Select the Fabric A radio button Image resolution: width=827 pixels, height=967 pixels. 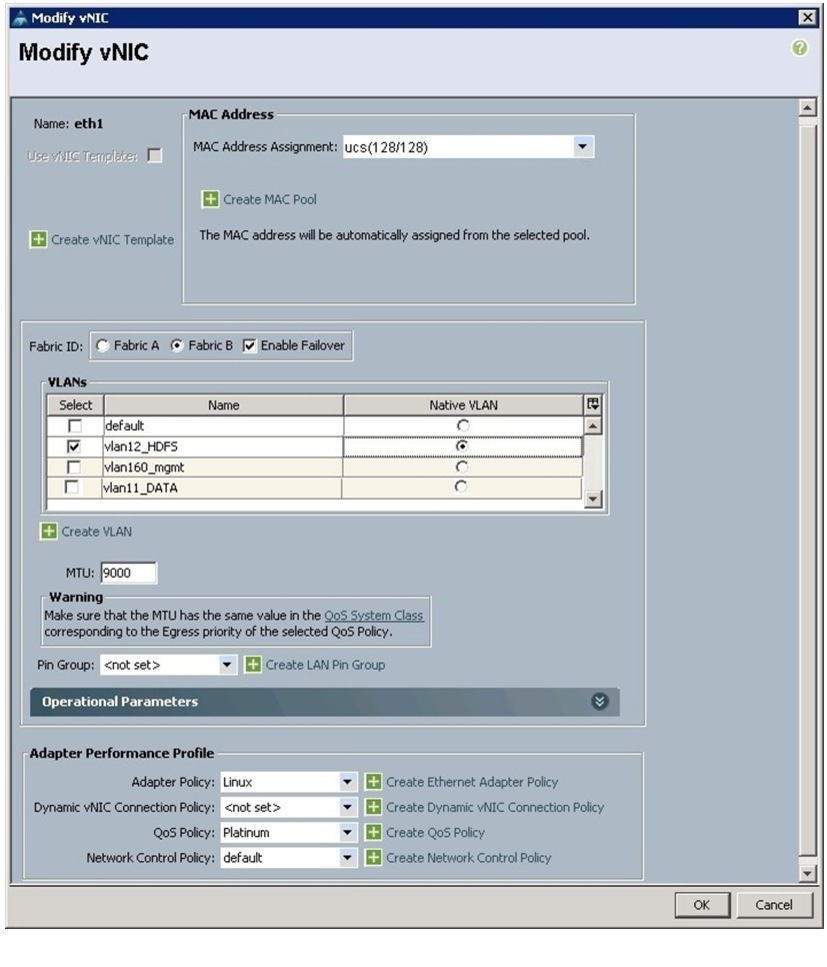point(103,345)
